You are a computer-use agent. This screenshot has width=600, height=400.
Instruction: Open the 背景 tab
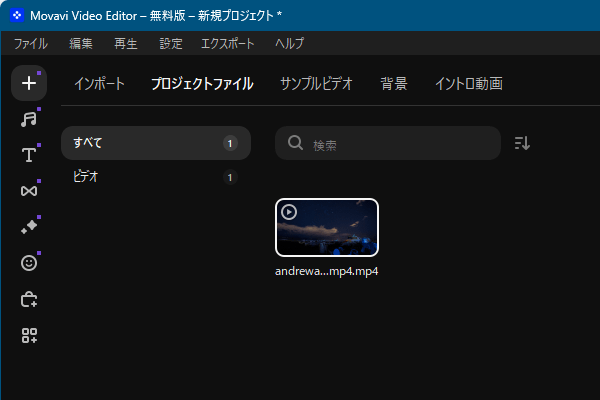point(394,83)
